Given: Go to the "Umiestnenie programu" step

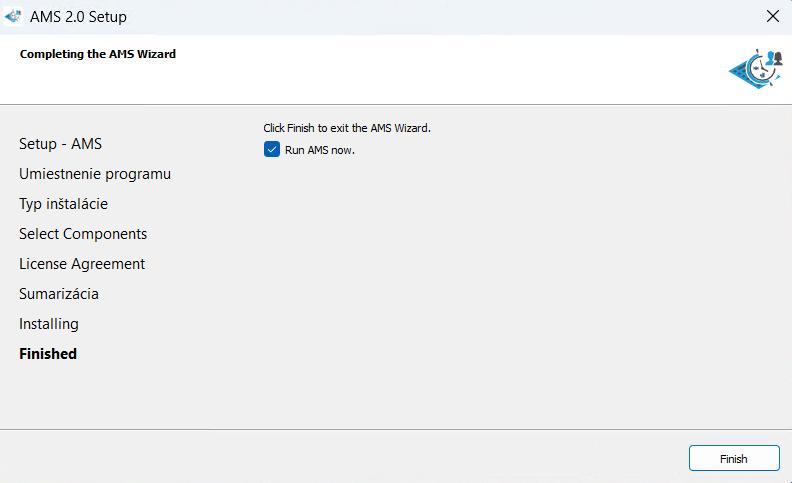Looking at the screenshot, I should 95,174.
